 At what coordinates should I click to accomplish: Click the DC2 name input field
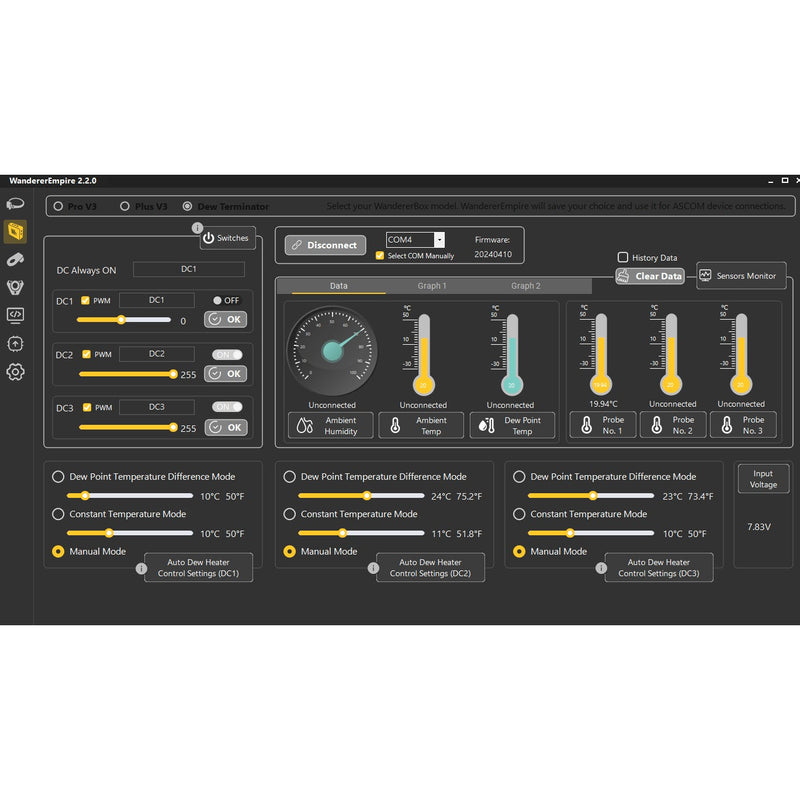pyautogui.click(x=157, y=354)
